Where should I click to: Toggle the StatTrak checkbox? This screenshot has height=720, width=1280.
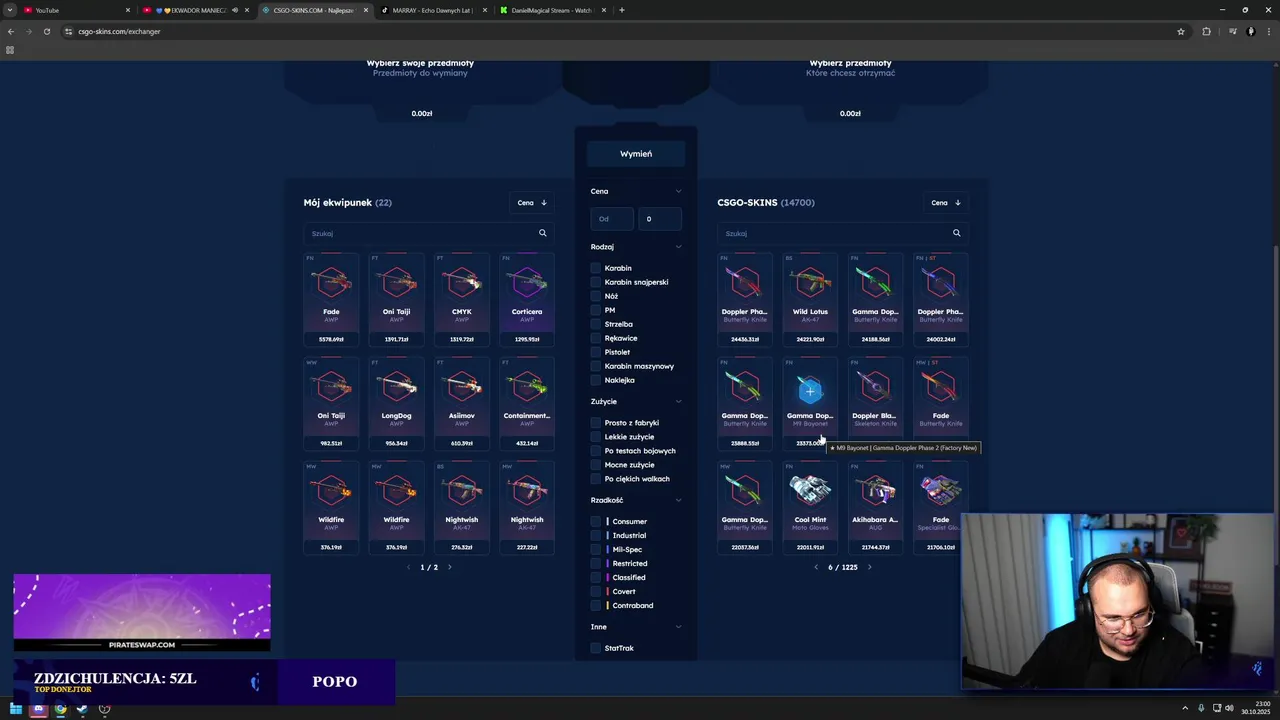tap(596, 648)
